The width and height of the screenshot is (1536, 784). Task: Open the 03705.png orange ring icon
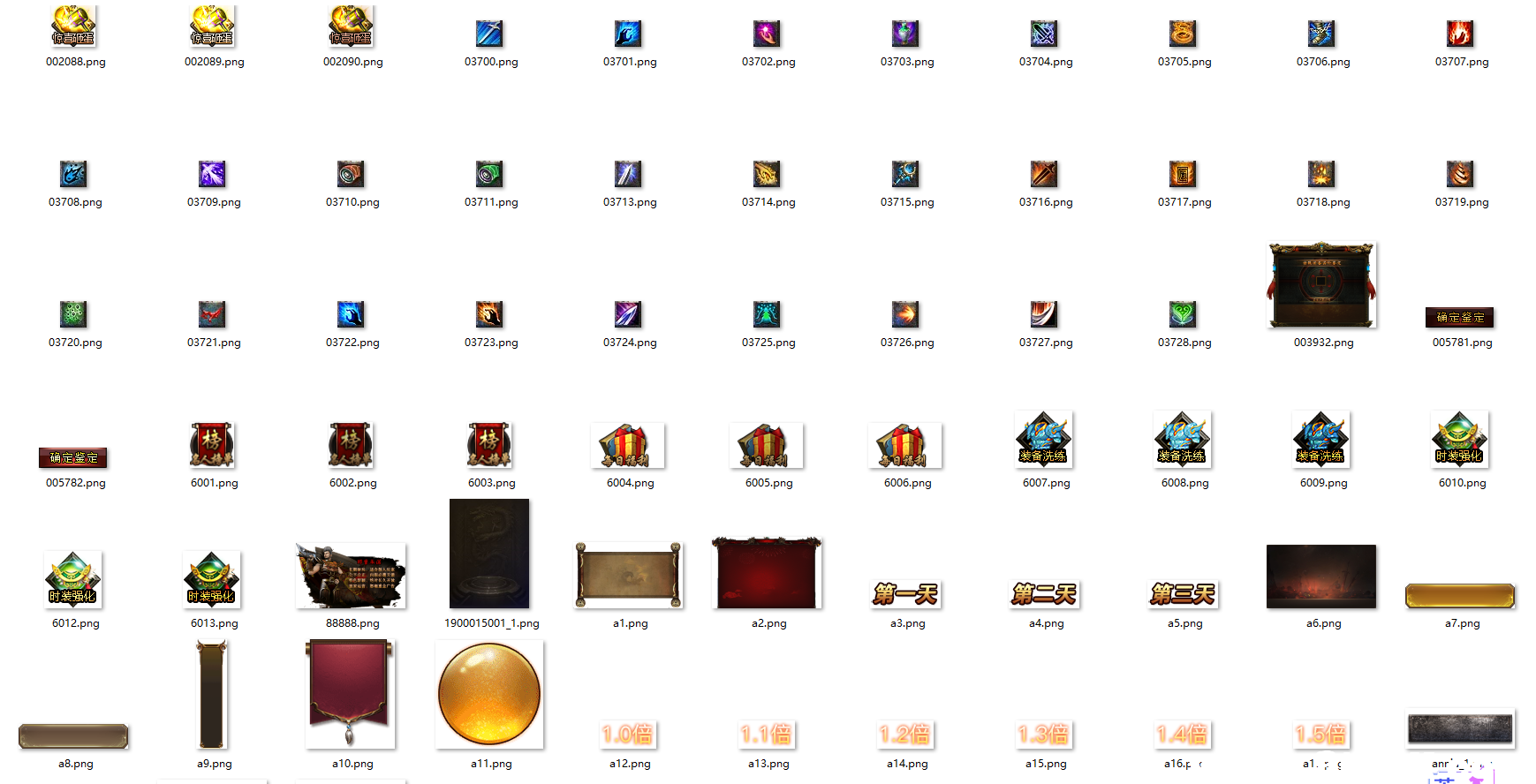[1183, 34]
